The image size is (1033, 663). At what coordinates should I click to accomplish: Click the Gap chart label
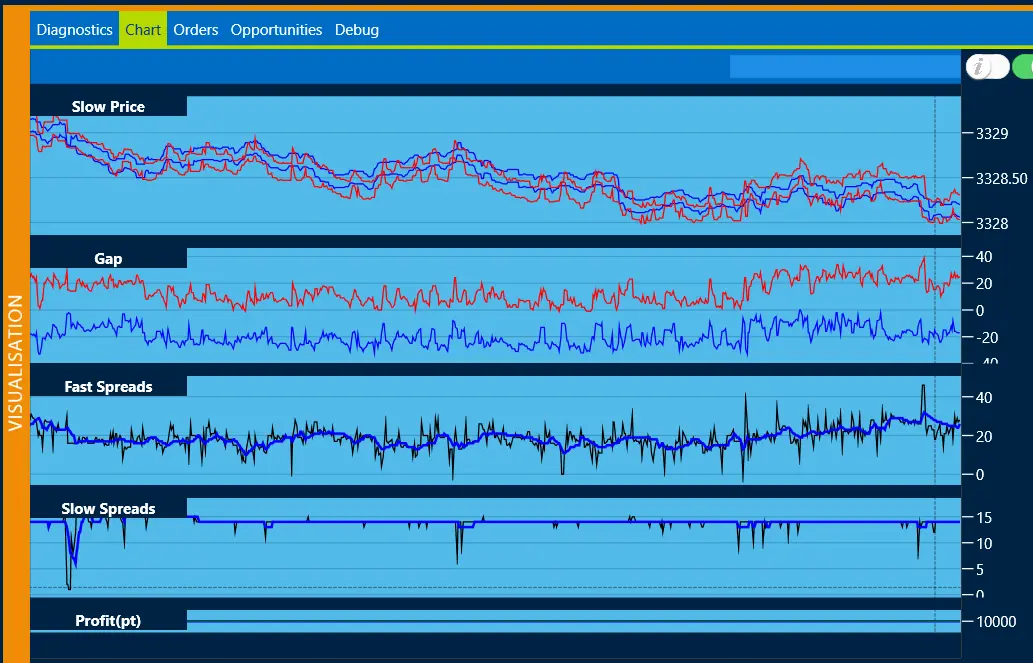coord(108,258)
